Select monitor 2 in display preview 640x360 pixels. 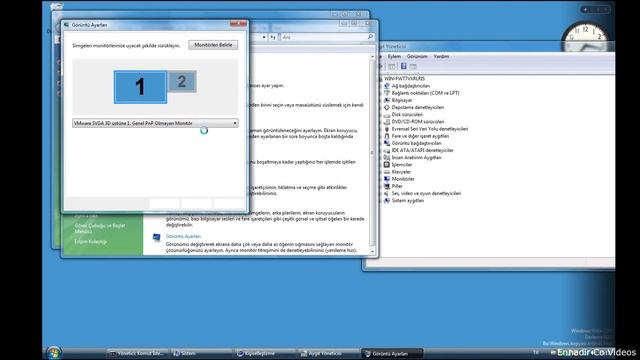tap(182, 82)
